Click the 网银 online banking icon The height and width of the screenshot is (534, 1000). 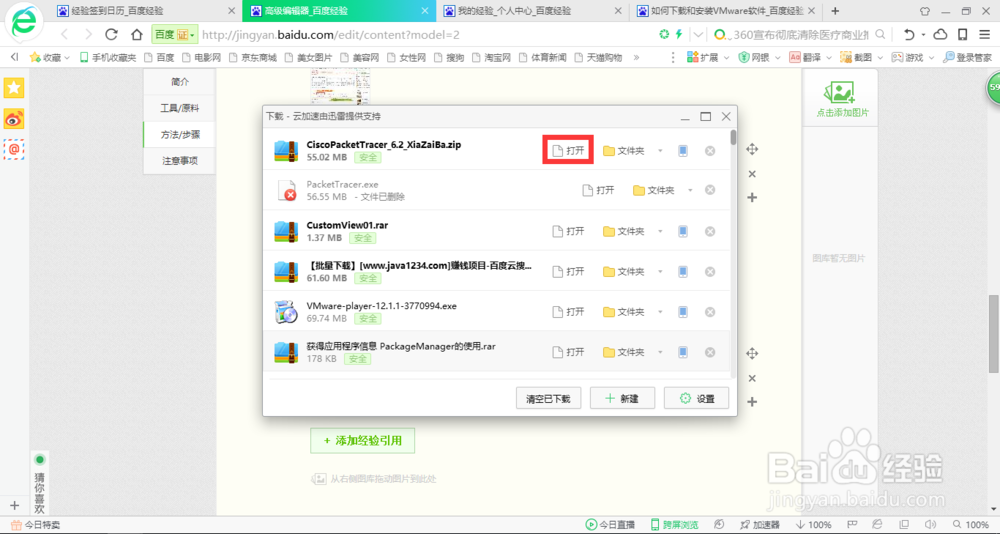744,58
